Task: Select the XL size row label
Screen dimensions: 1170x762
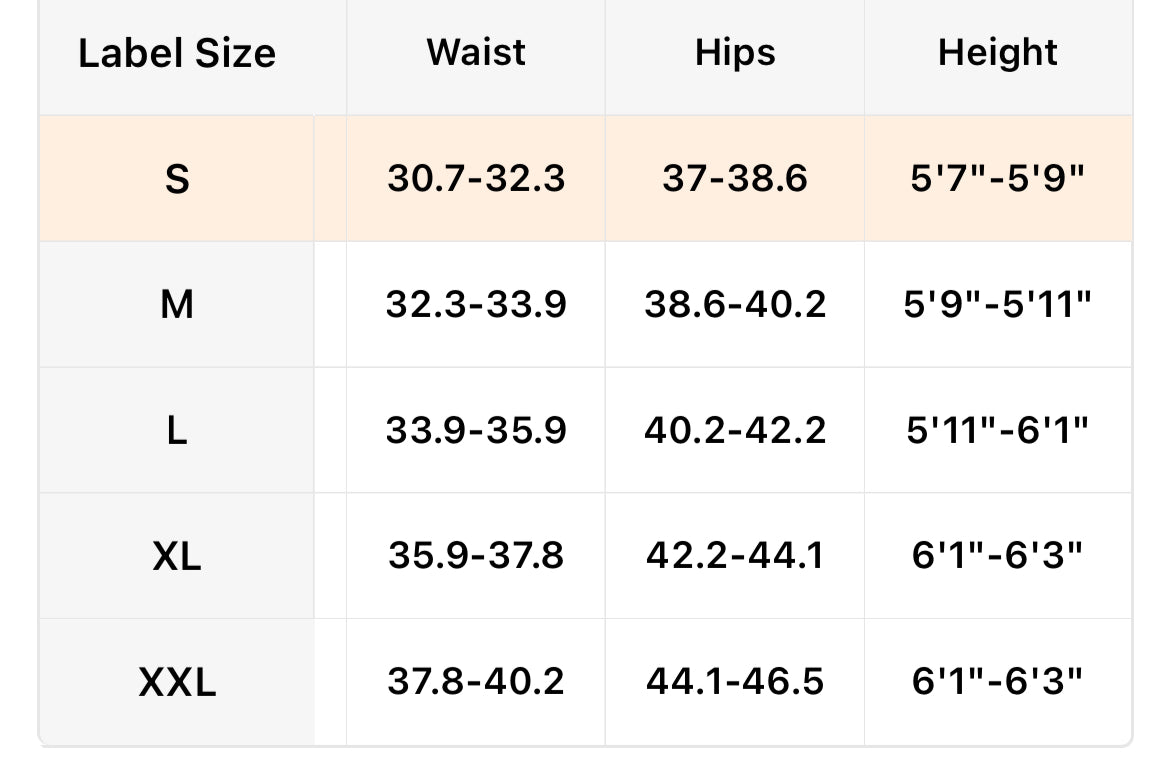Action: [x=177, y=557]
